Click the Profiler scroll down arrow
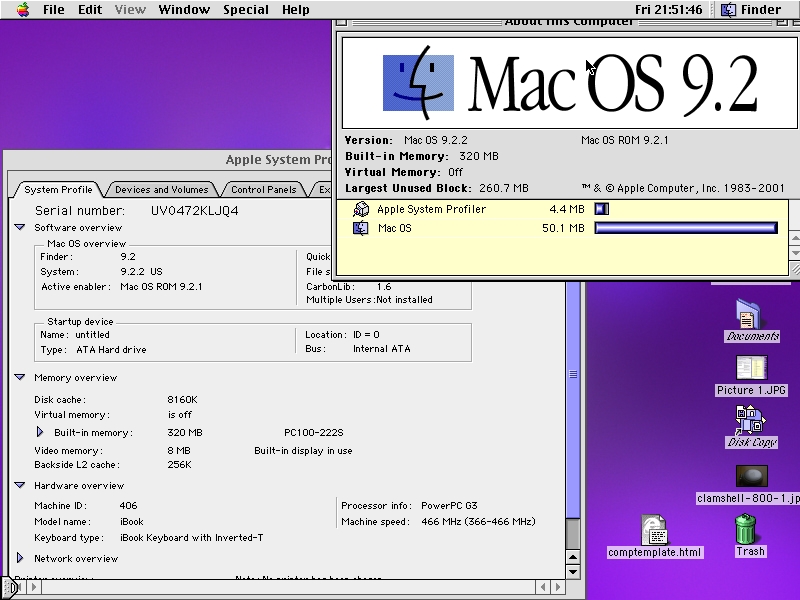Image resolution: width=800 pixels, height=600 pixels. coord(573,572)
